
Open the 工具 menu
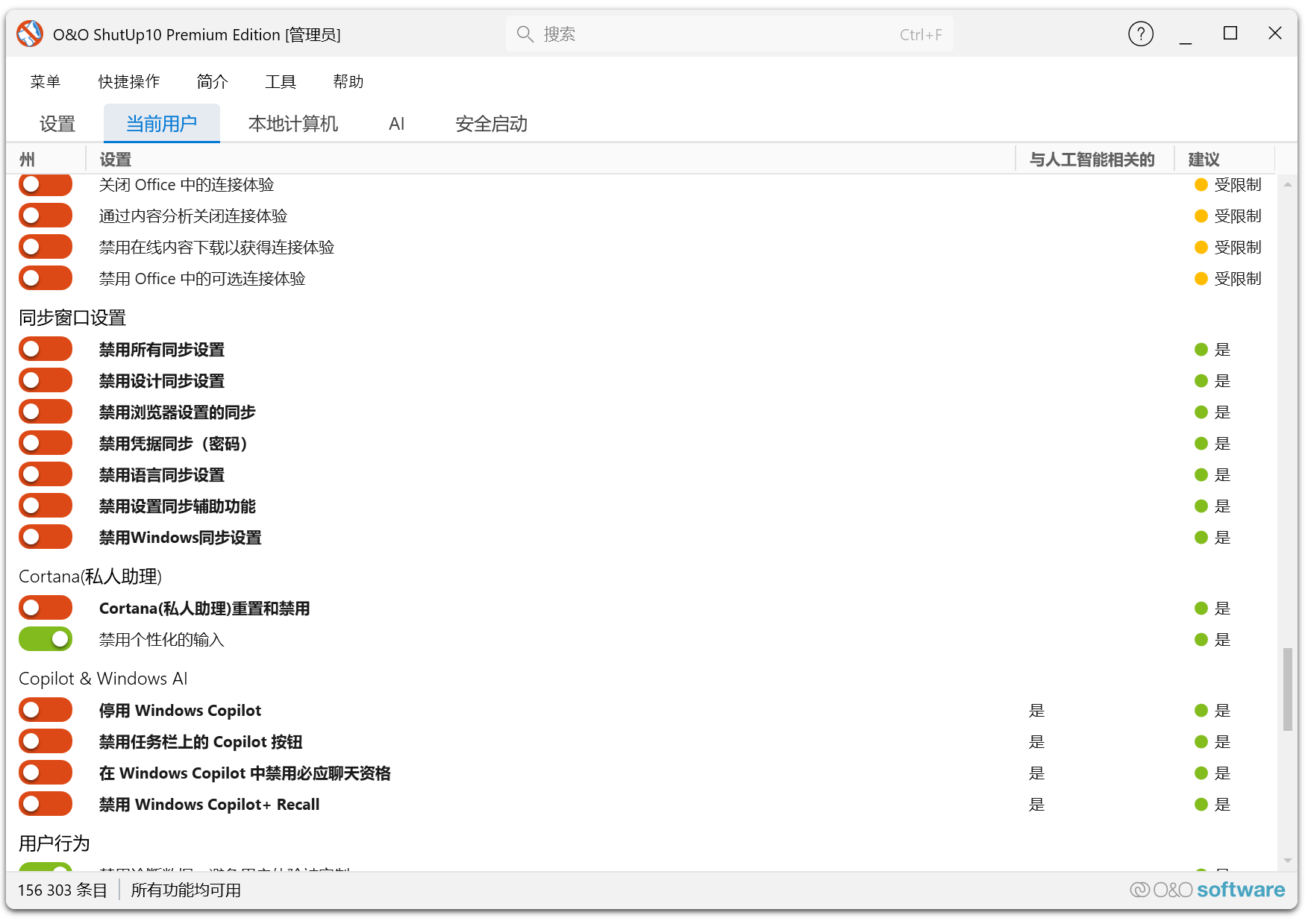(281, 81)
